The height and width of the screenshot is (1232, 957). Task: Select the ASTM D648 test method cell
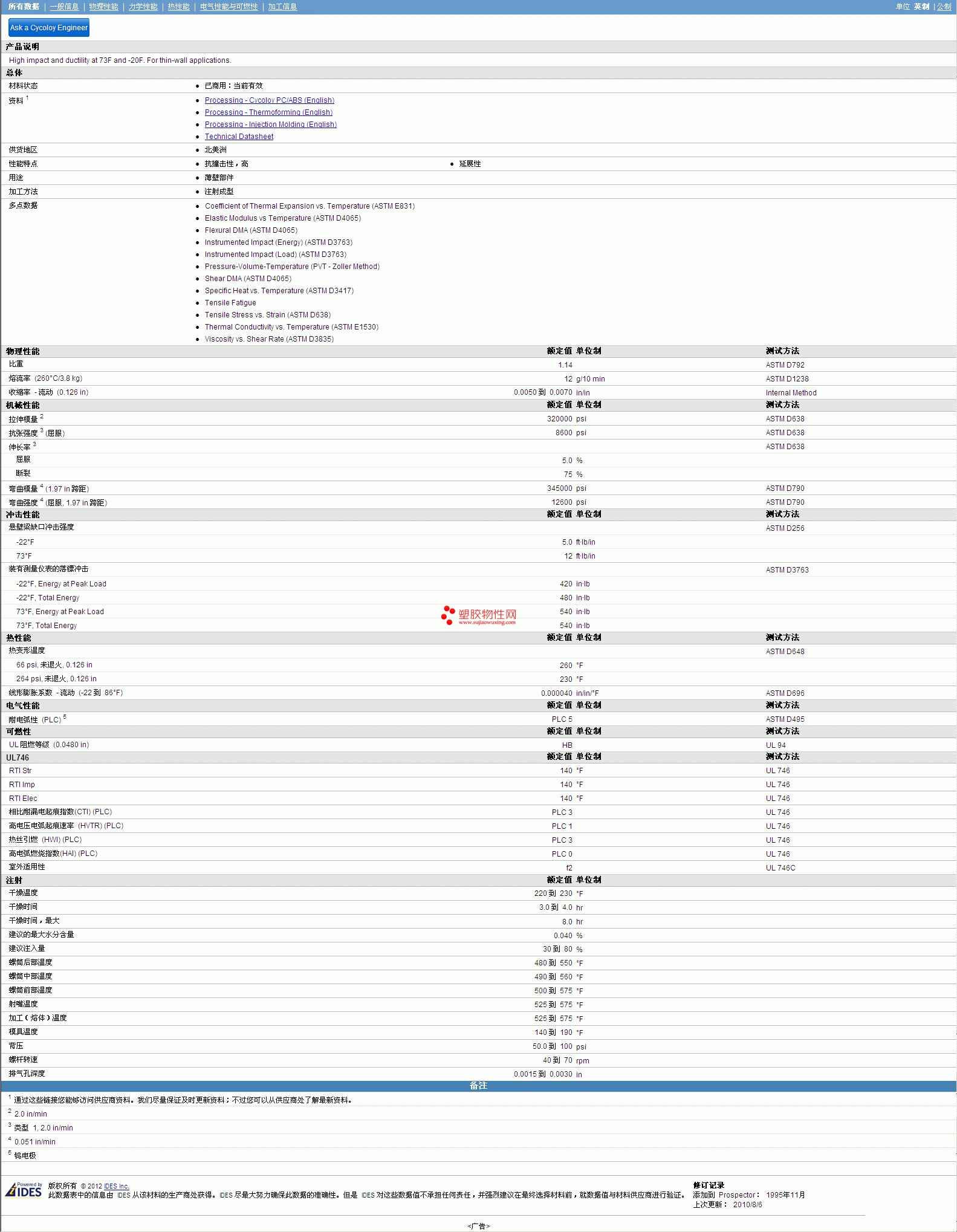[x=785, y=652]
